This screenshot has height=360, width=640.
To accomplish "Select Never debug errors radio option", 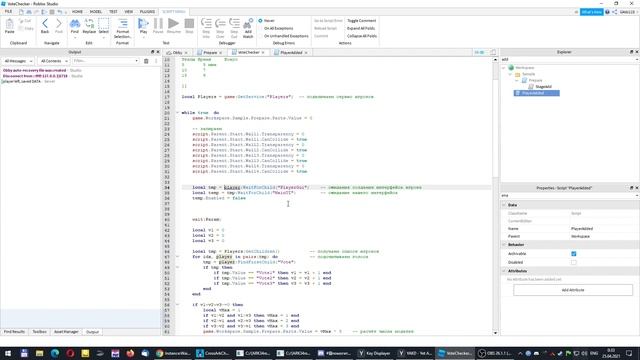I will click(x=260, y=20).
